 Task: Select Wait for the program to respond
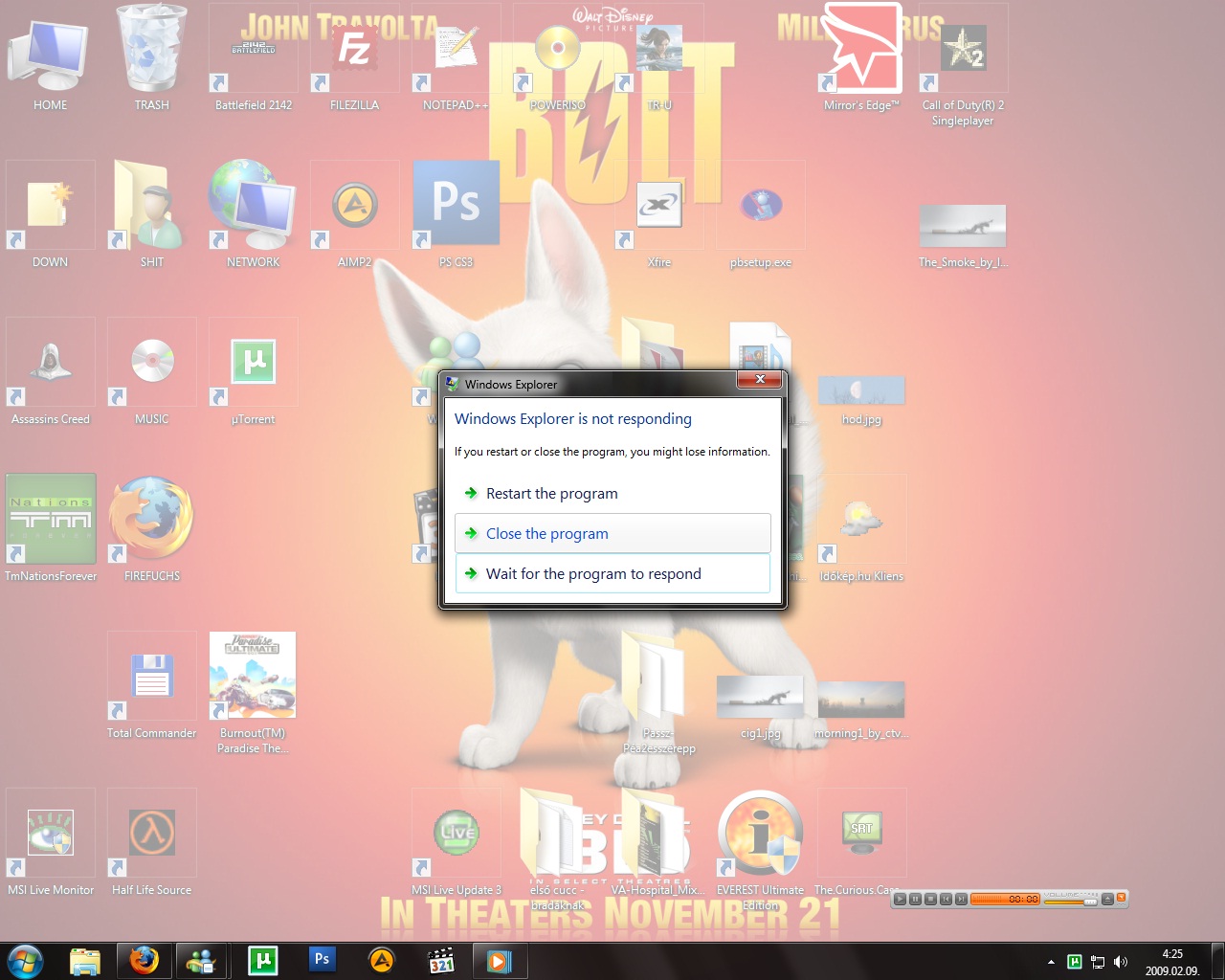612,573
